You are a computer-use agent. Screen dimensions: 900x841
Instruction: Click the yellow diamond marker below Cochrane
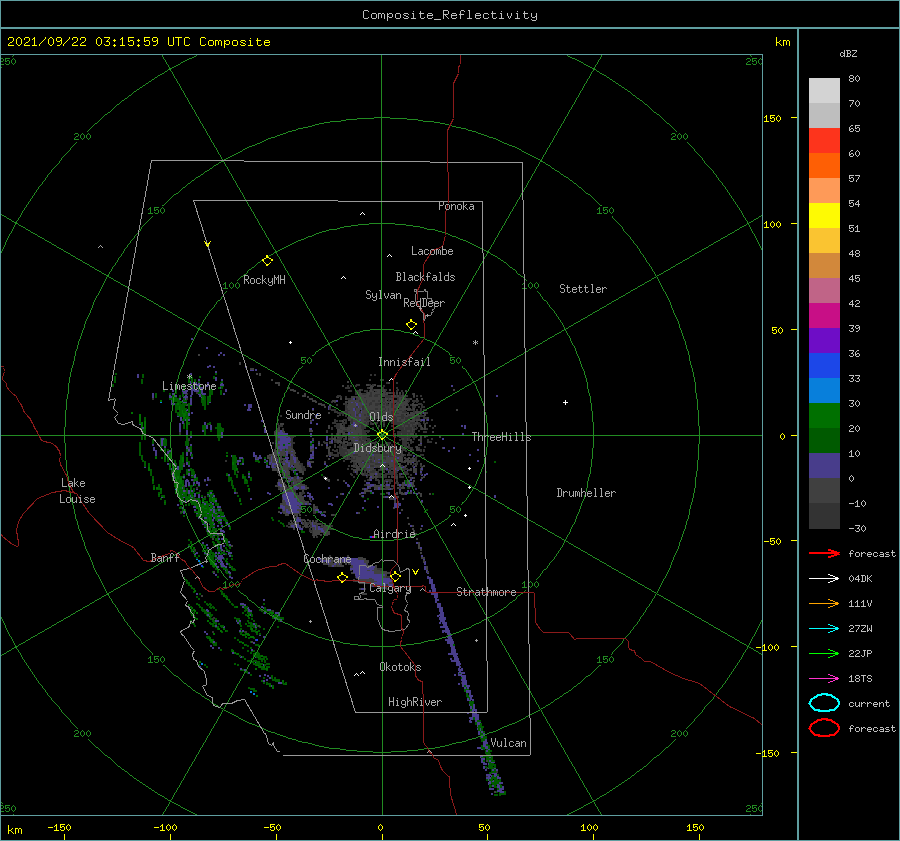point(343,578)
